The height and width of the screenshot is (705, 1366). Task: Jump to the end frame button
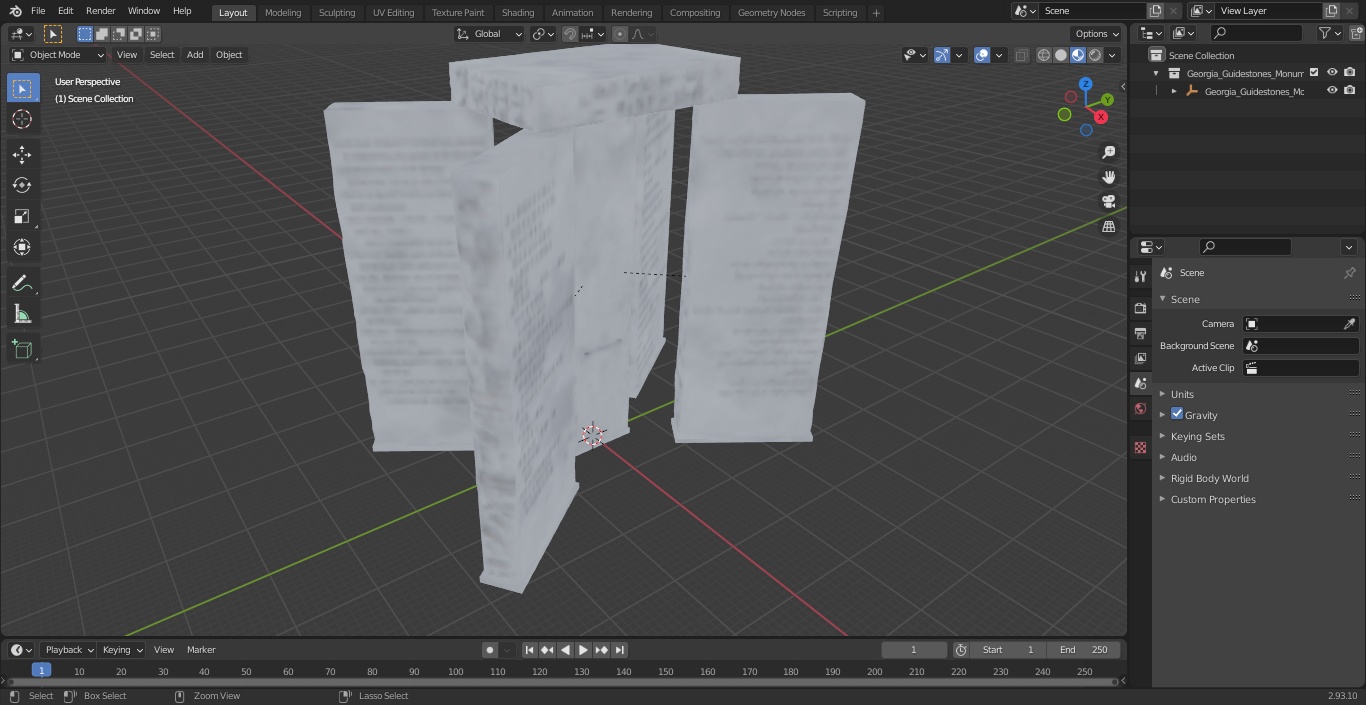click(620, 650)
